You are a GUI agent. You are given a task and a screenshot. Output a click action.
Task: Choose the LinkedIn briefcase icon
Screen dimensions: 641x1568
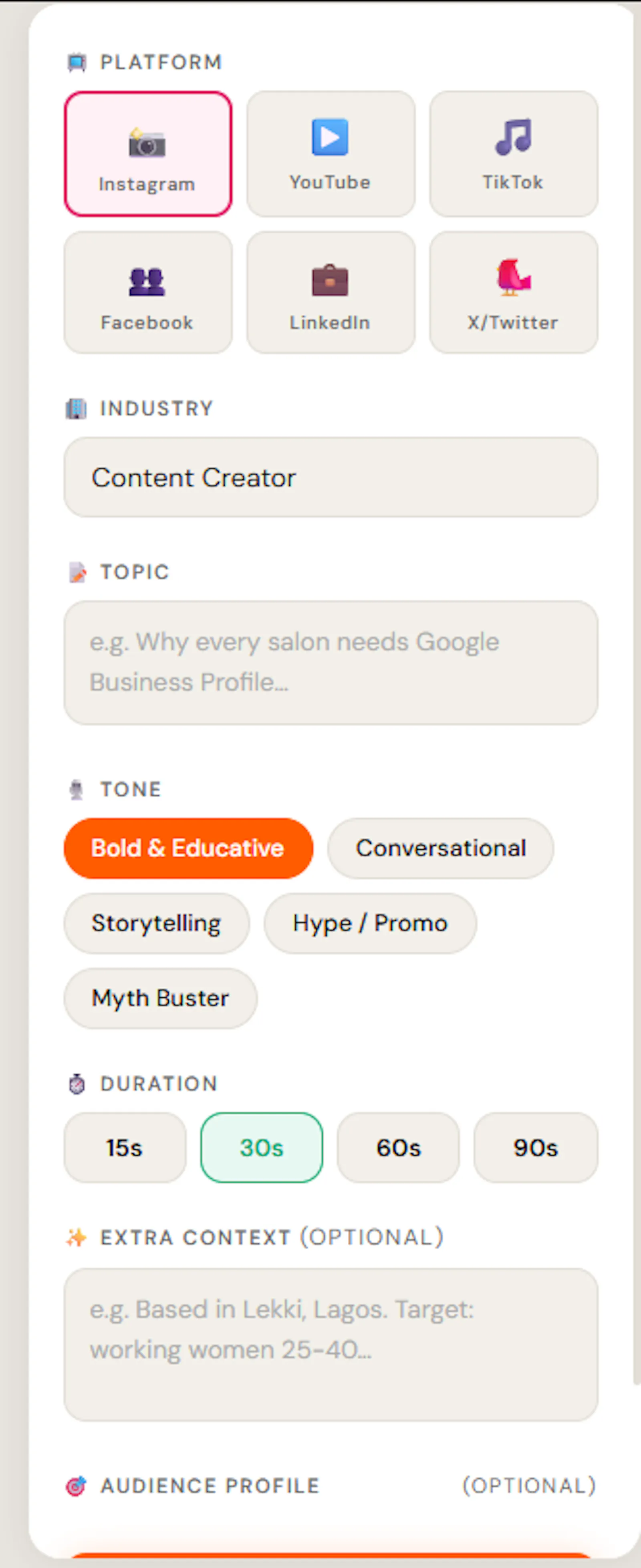(x=330, y=280)
